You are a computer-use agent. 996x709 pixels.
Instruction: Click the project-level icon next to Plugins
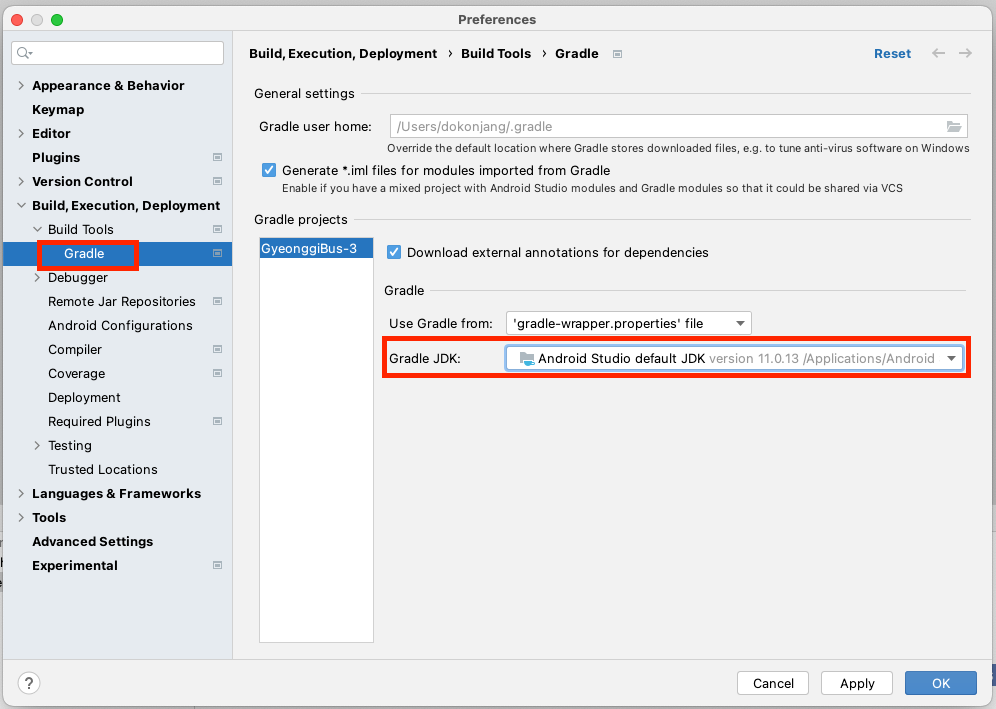coord(217,157)
